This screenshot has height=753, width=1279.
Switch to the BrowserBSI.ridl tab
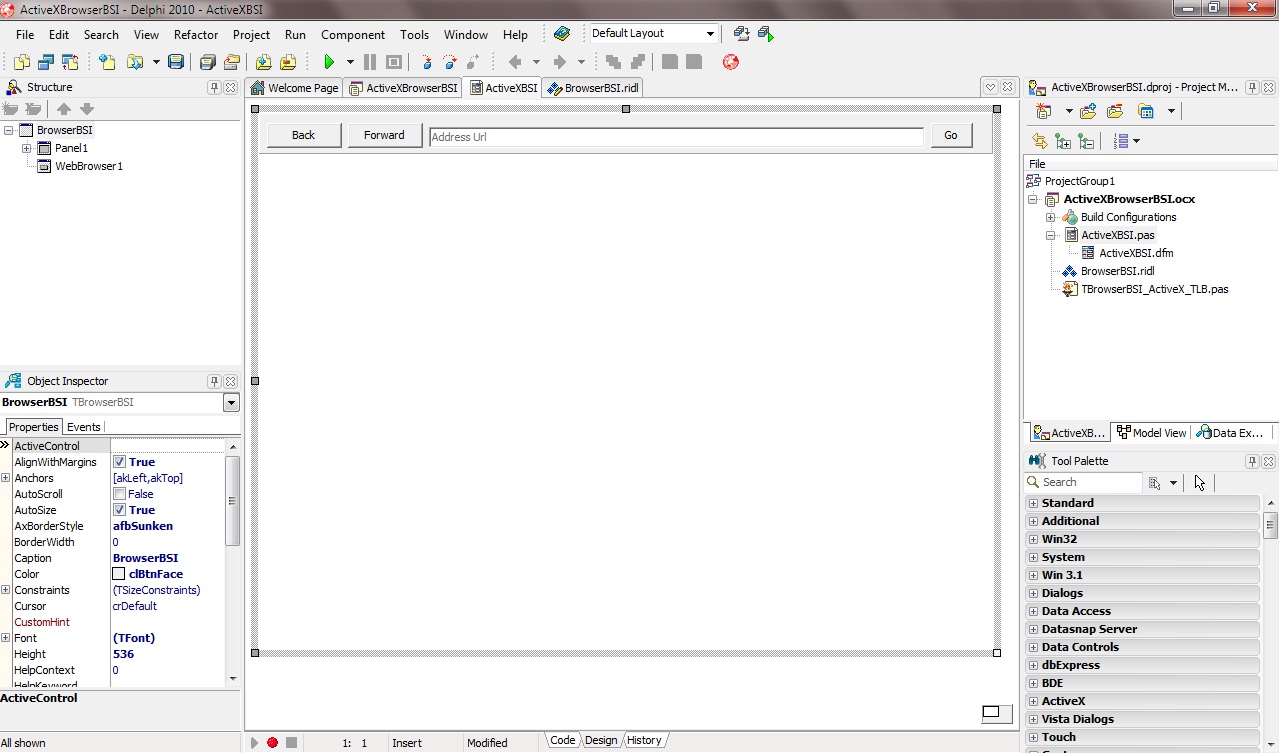click(592, 88)
